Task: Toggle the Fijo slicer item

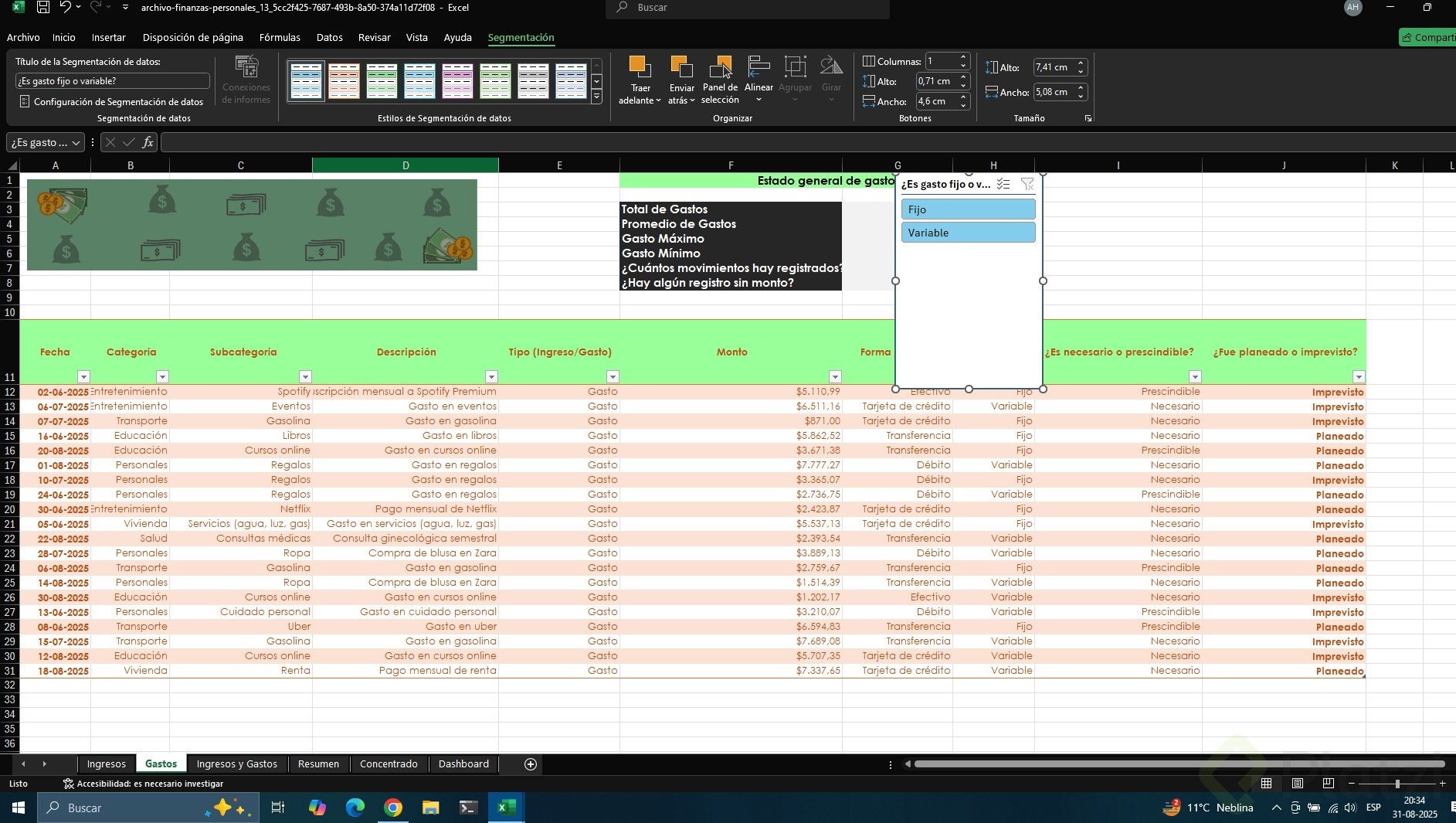Action: (968, 209)
